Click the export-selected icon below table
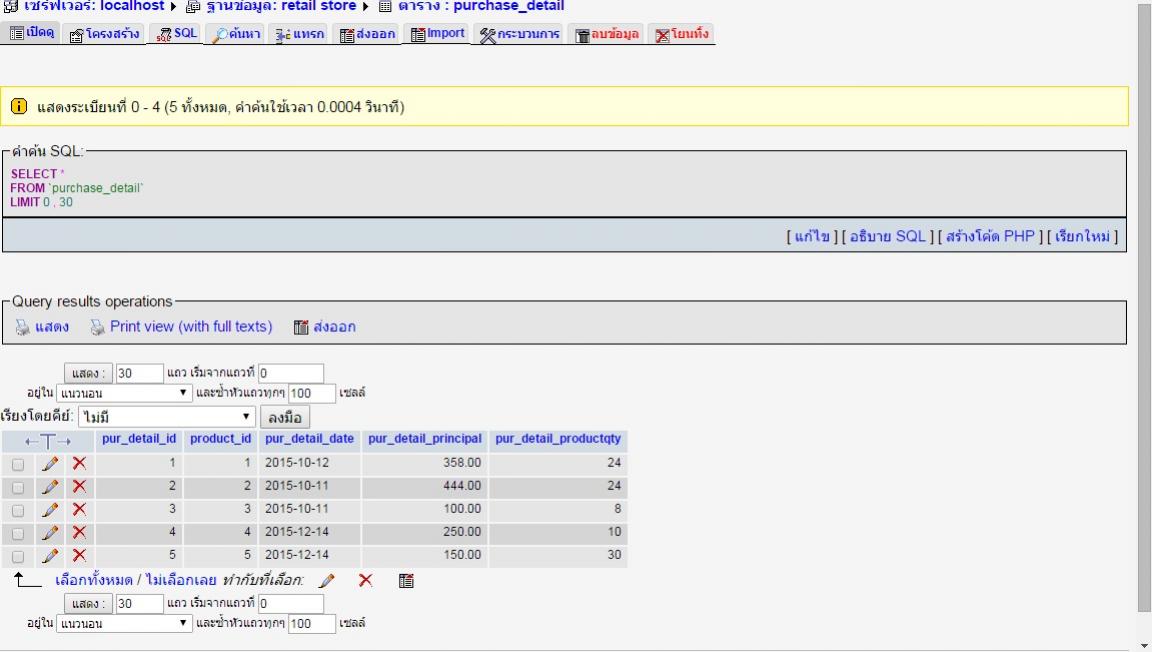 click(406, 581)
